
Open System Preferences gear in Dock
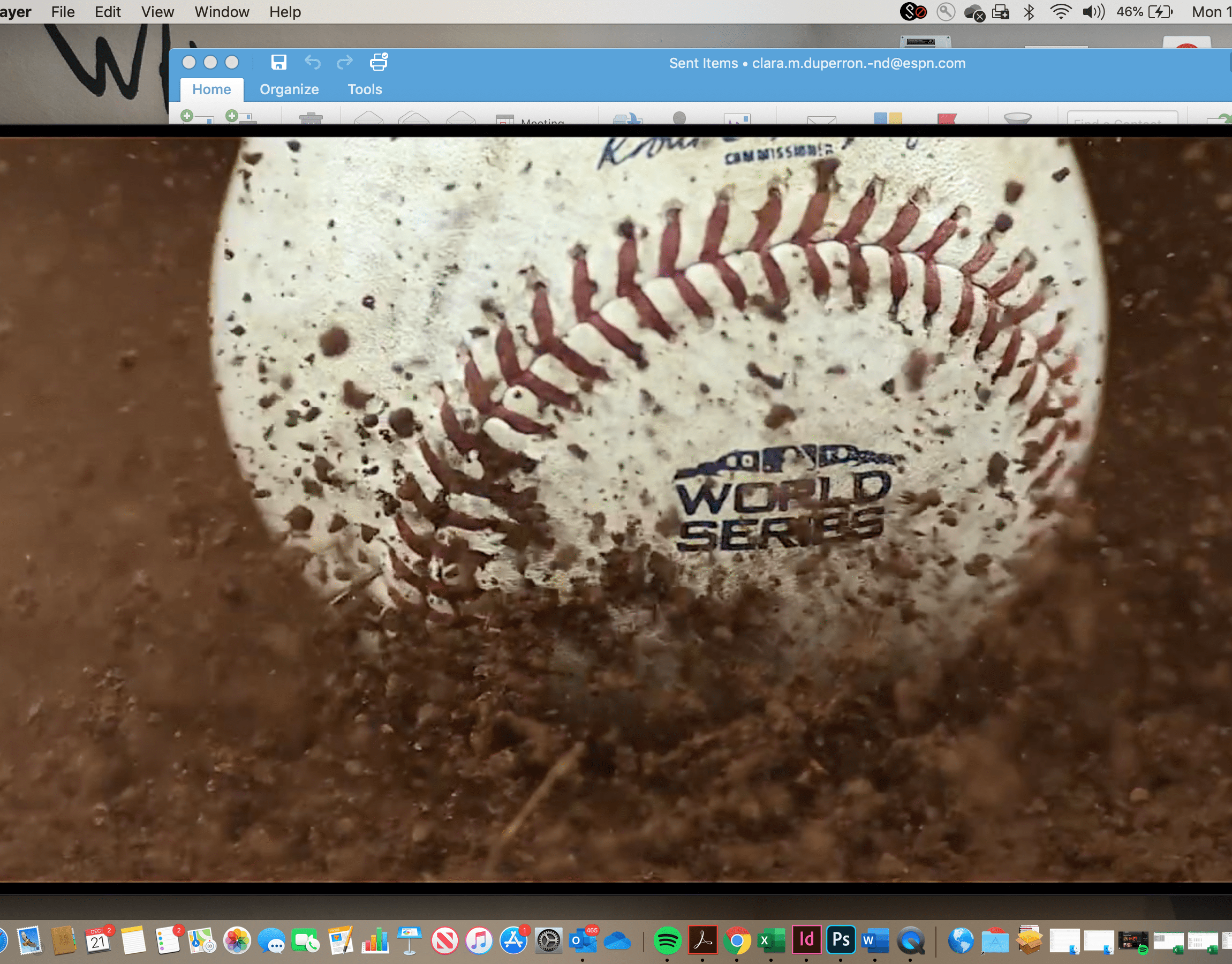(x=549, y=942)
